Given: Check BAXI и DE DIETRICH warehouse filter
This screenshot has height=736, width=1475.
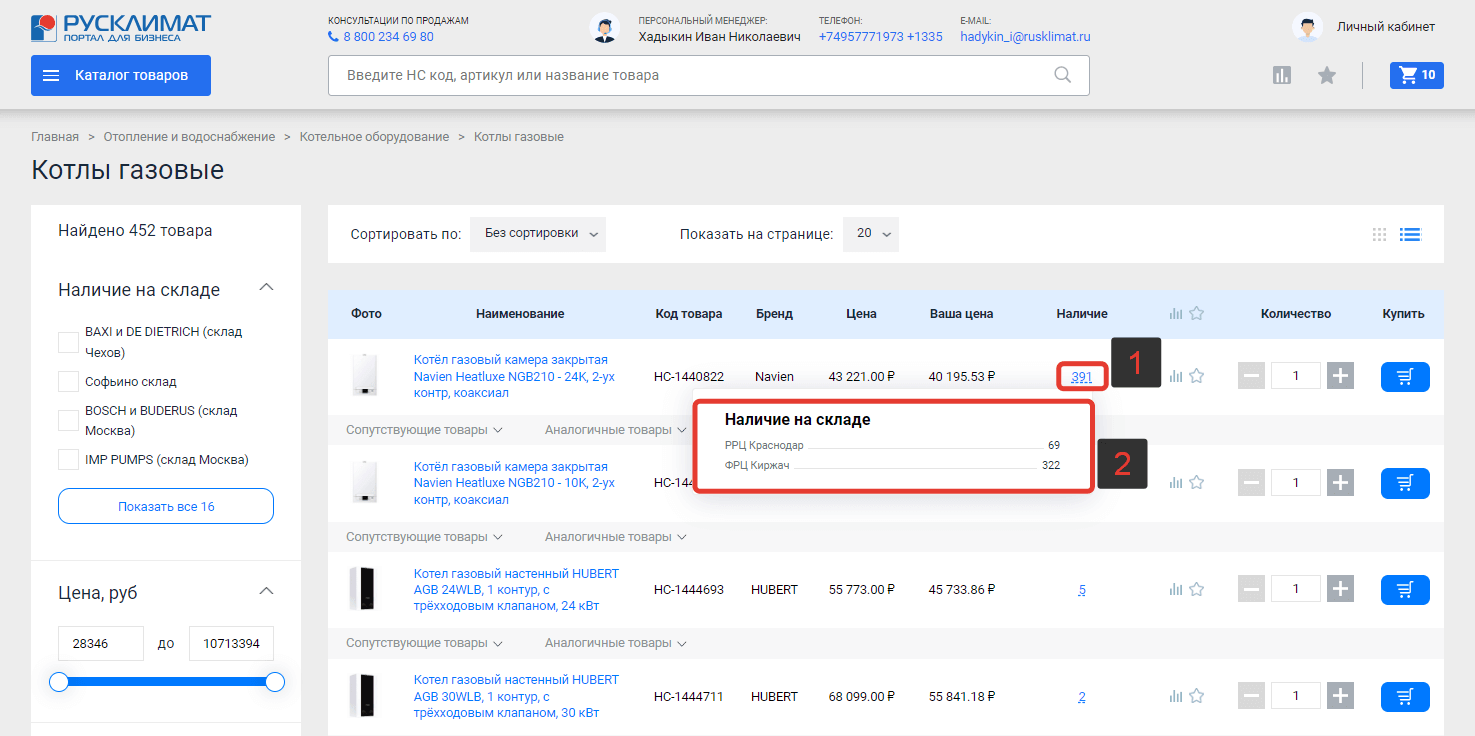Looking at the screenshot, I should click(x=68, y=342).
